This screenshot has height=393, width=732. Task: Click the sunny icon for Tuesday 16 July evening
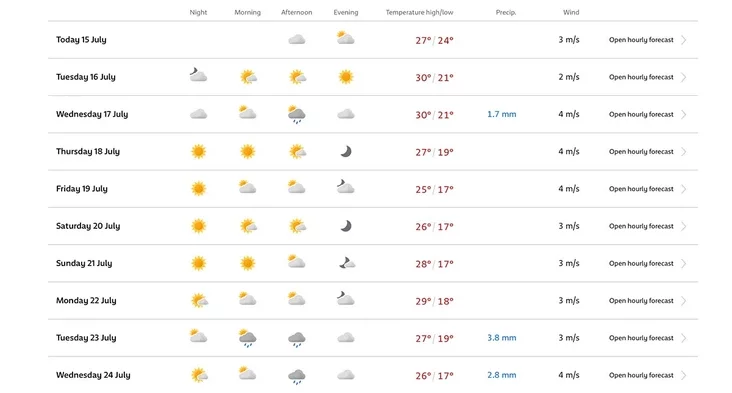[x=345, y=77]
